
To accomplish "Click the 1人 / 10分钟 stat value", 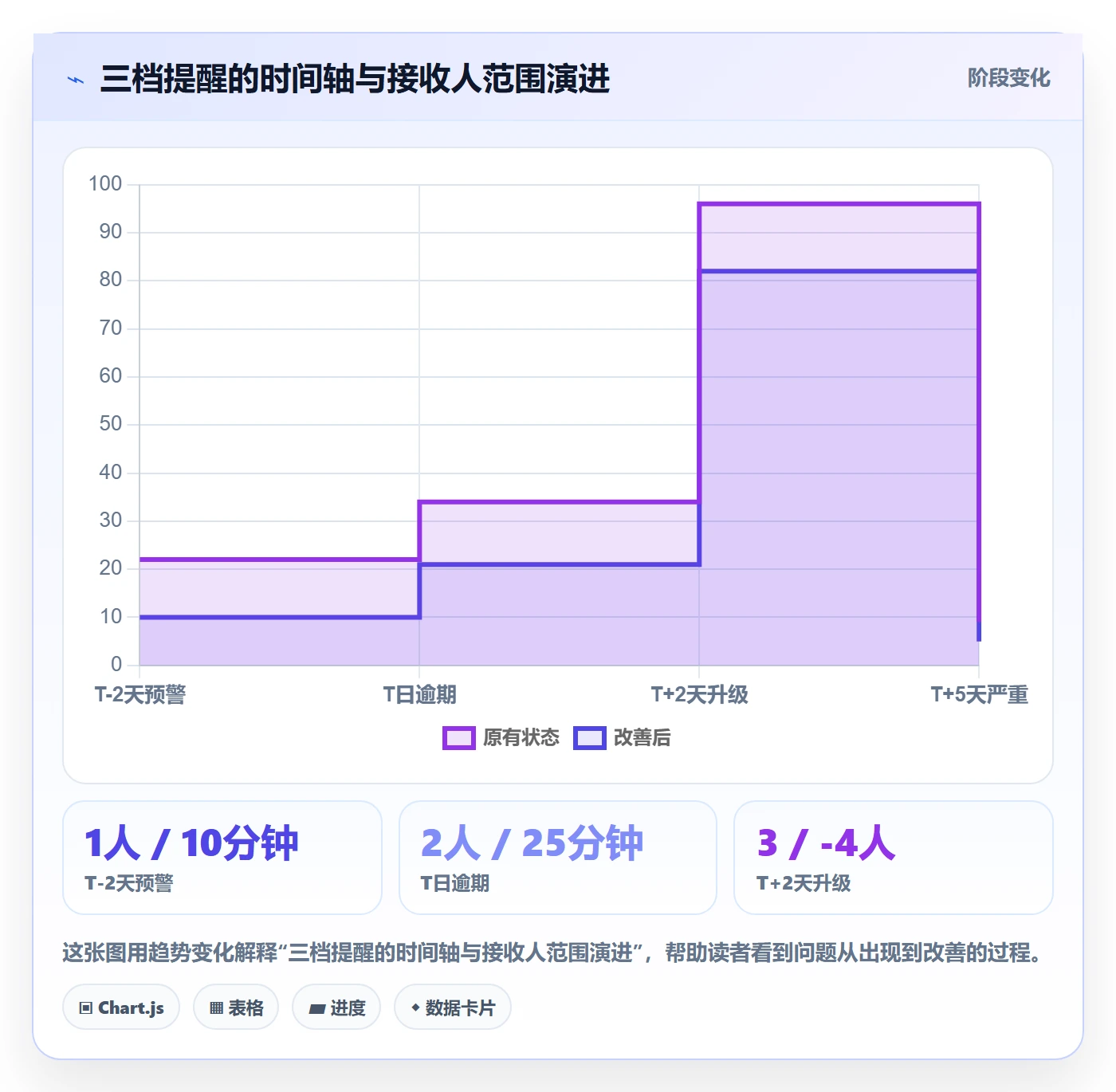I will click(x=191, y=843).
